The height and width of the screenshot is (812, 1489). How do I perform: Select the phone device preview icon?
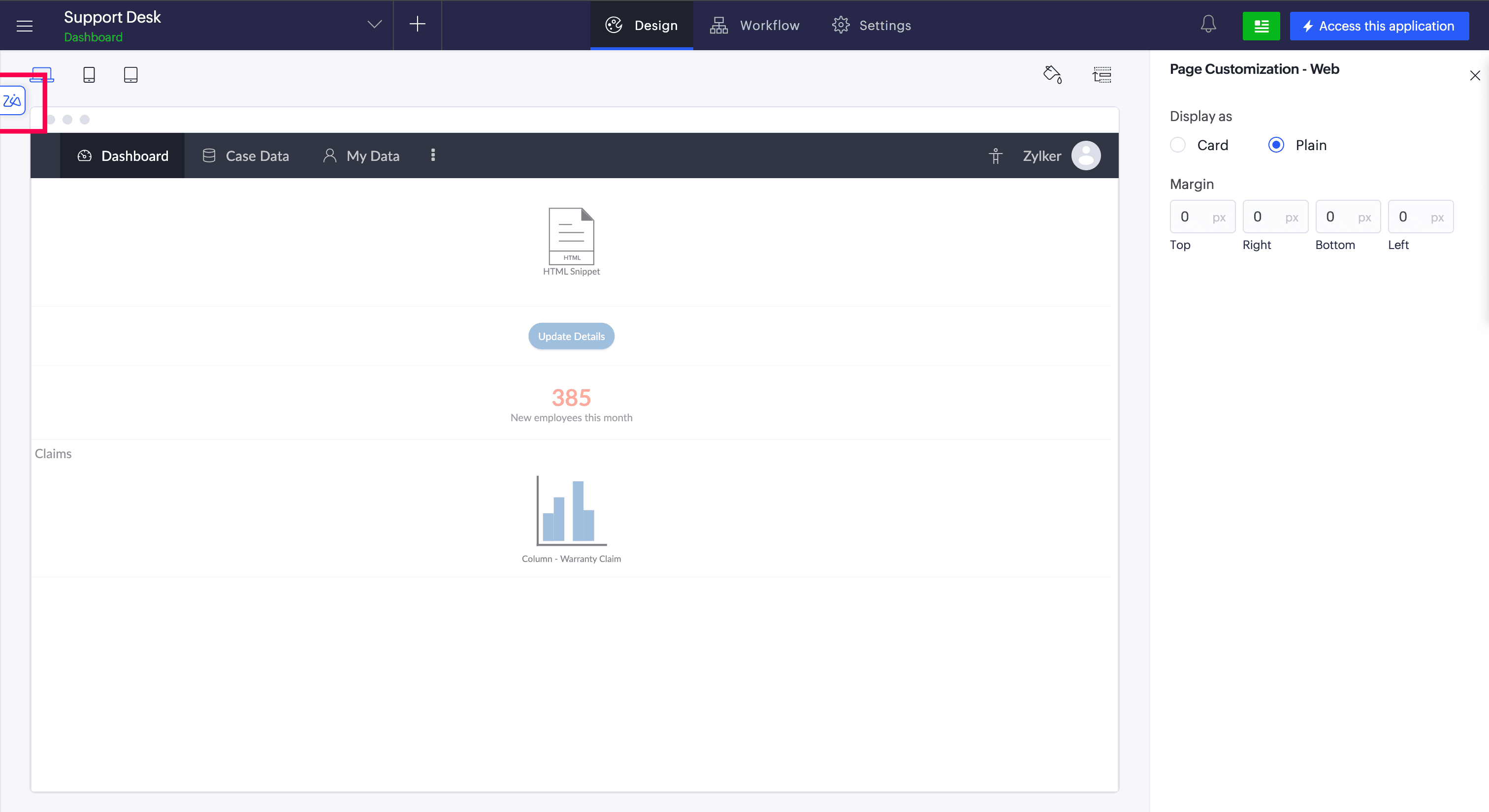coord(89,75)
